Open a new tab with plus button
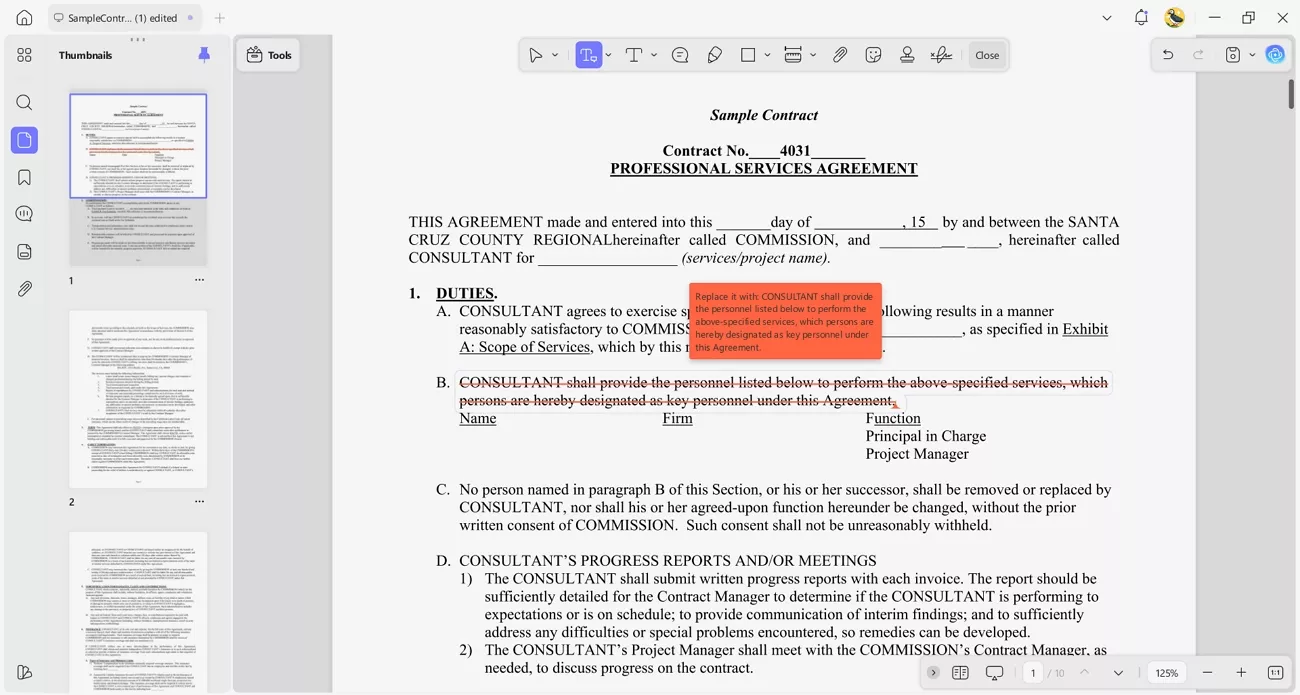The height and width of the screenshot is (695, 1300). click(220, 18)
